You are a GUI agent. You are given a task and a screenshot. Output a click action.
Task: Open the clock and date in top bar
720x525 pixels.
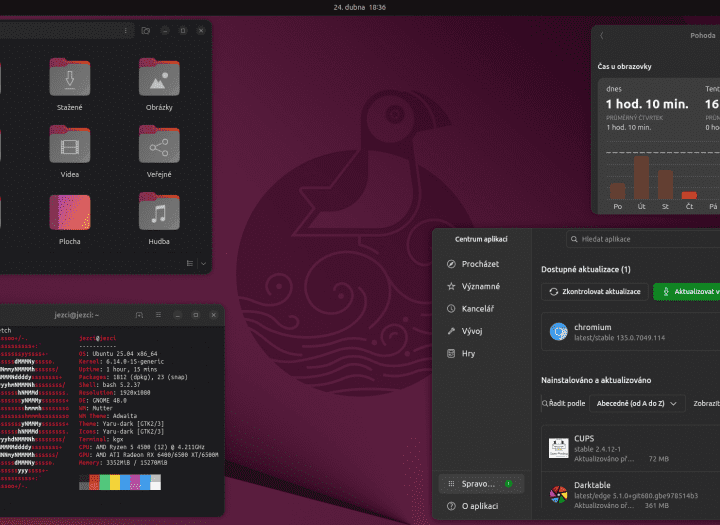point(359,7)
